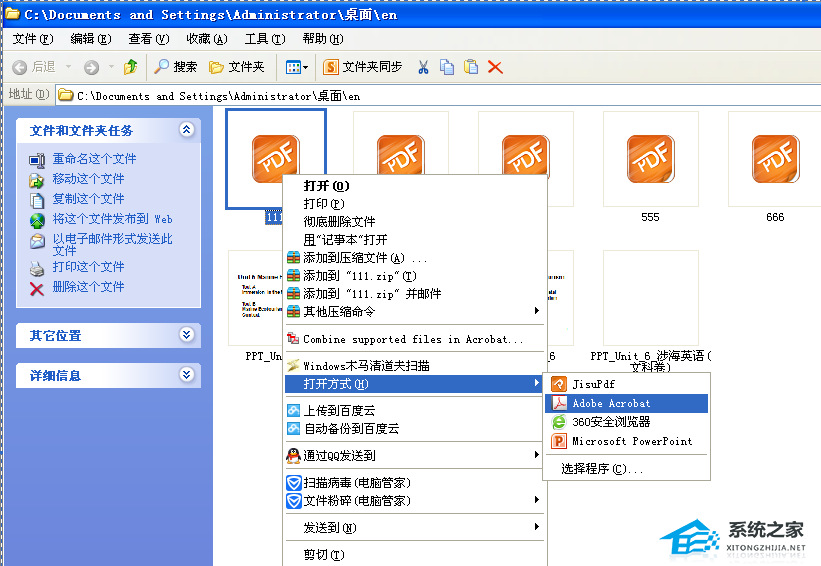Click the Folder Sync (文件夹同步) icon

363,67
